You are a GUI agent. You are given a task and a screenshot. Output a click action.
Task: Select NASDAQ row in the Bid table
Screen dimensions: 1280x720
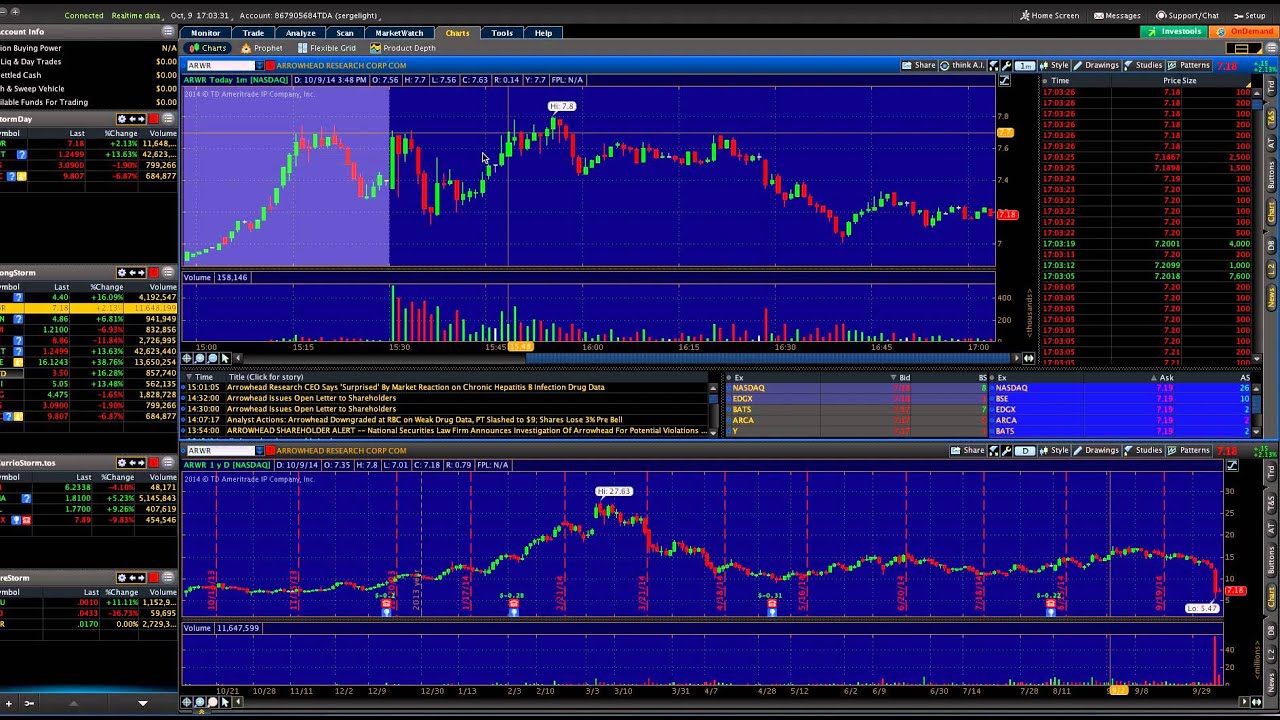point(858,388)
